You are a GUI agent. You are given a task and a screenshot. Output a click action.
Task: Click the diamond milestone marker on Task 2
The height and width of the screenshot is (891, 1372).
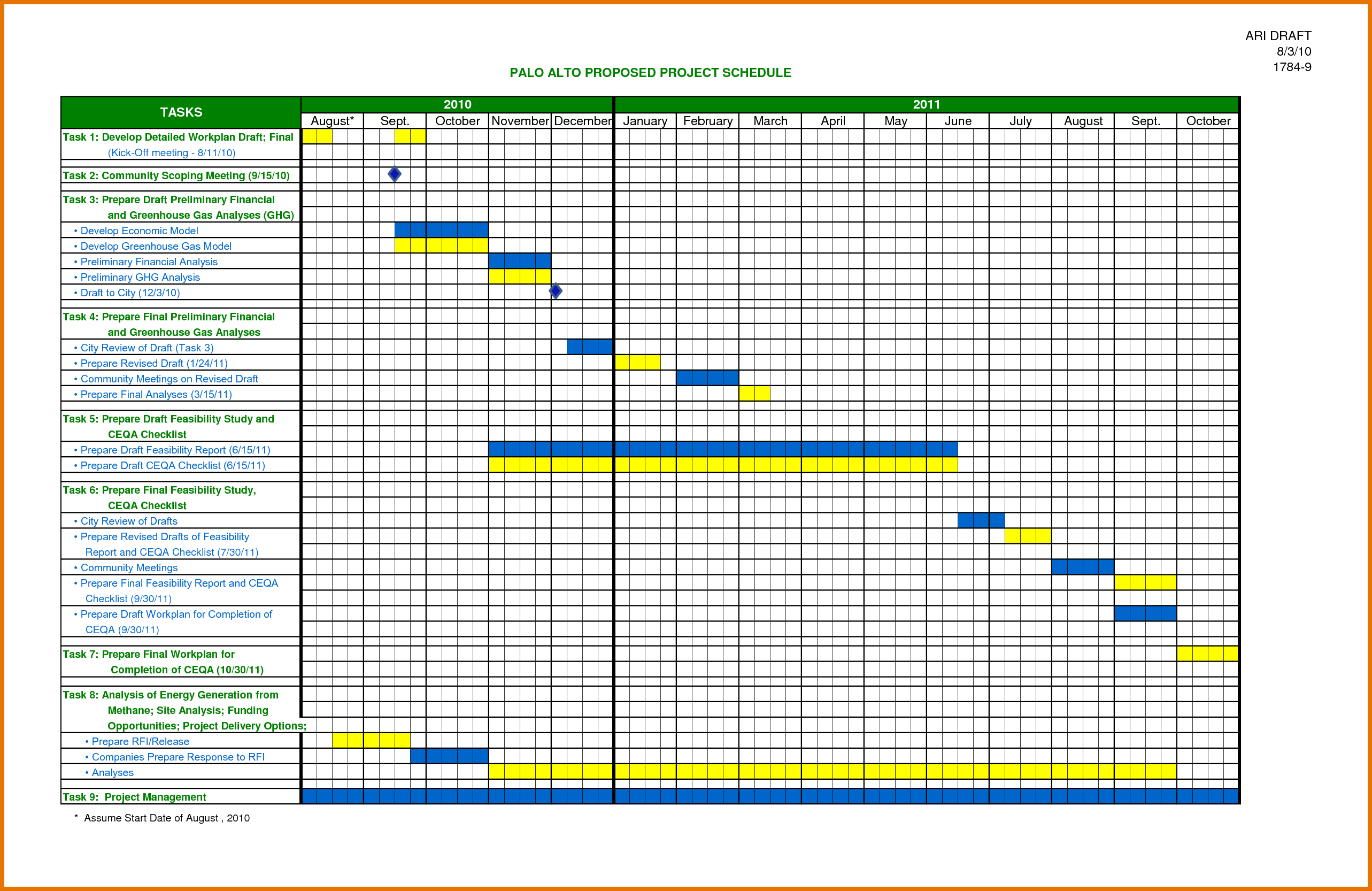tap(394, 176)
